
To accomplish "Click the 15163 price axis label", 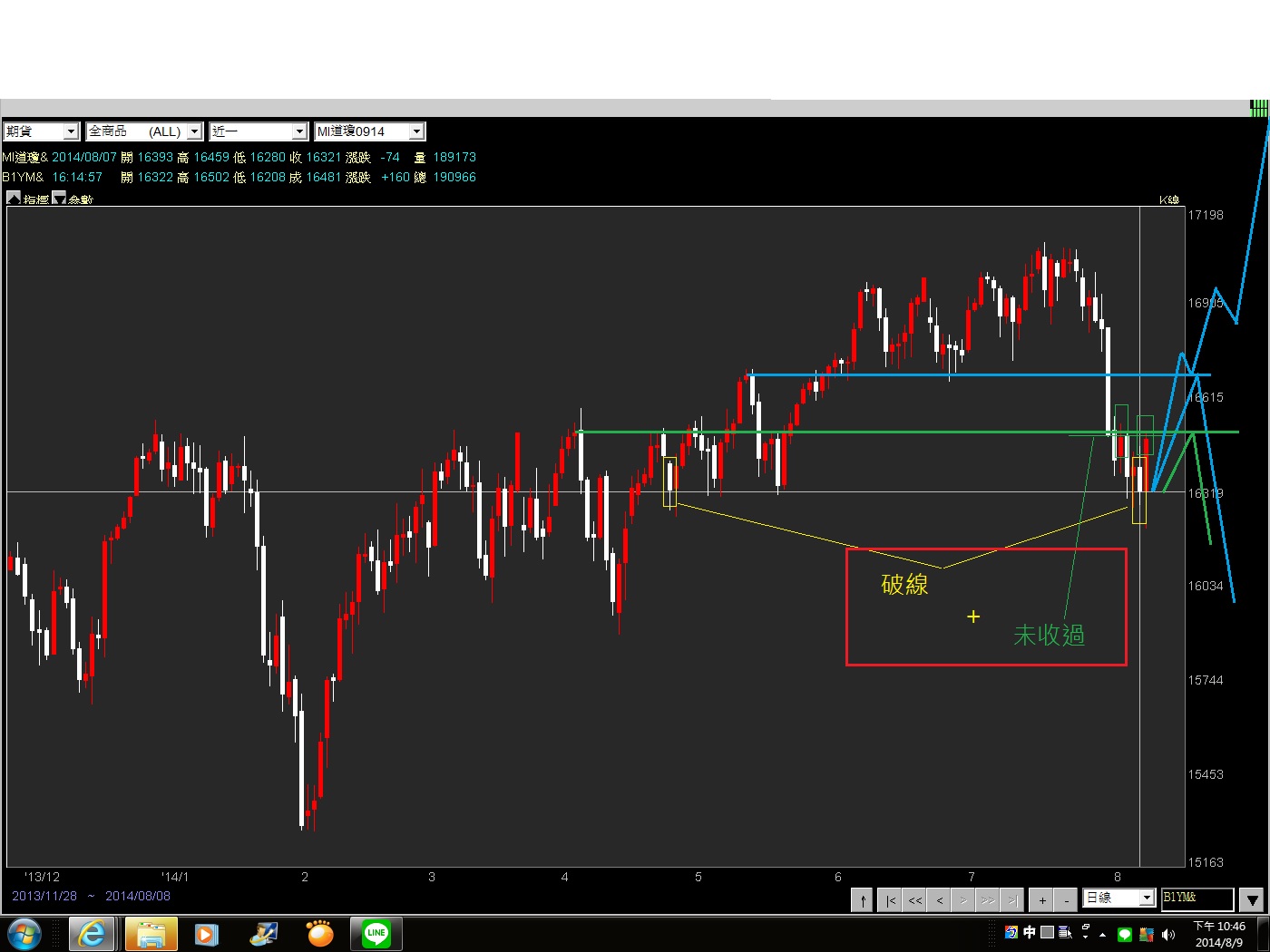I will click(1206, 862).
